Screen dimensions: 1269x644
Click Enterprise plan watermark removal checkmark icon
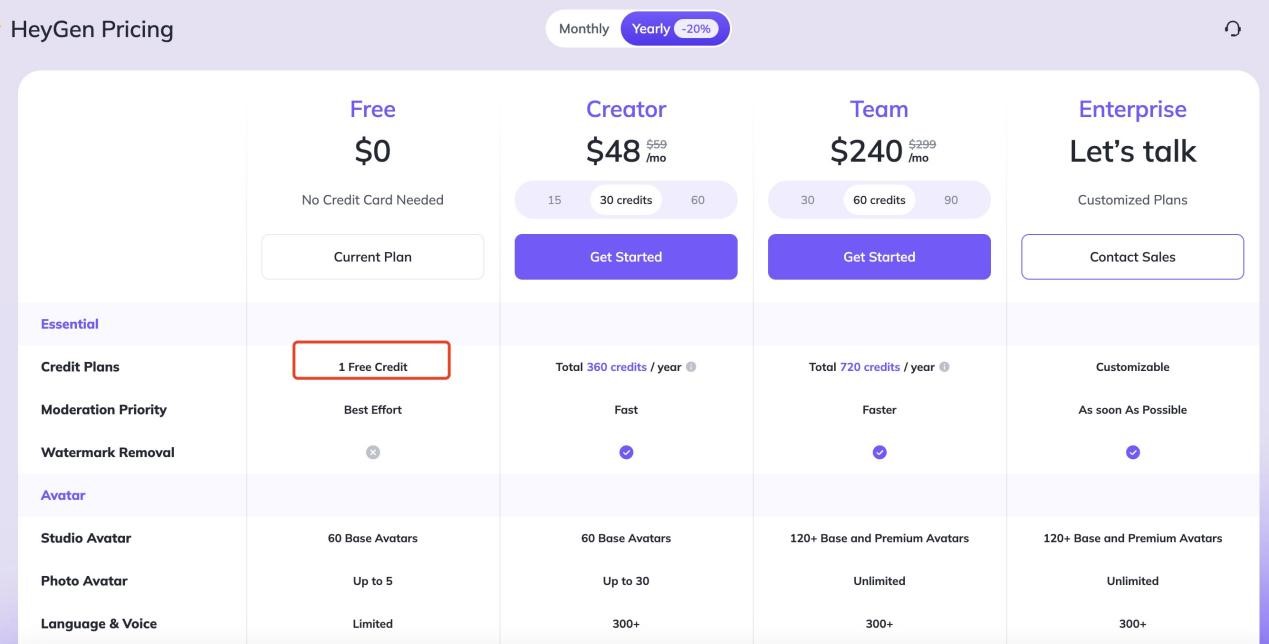pos(1133,452)
